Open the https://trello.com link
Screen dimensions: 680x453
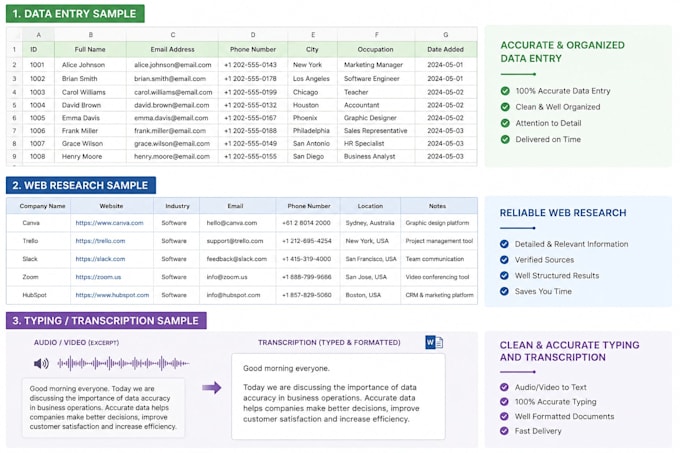[100, 241]
